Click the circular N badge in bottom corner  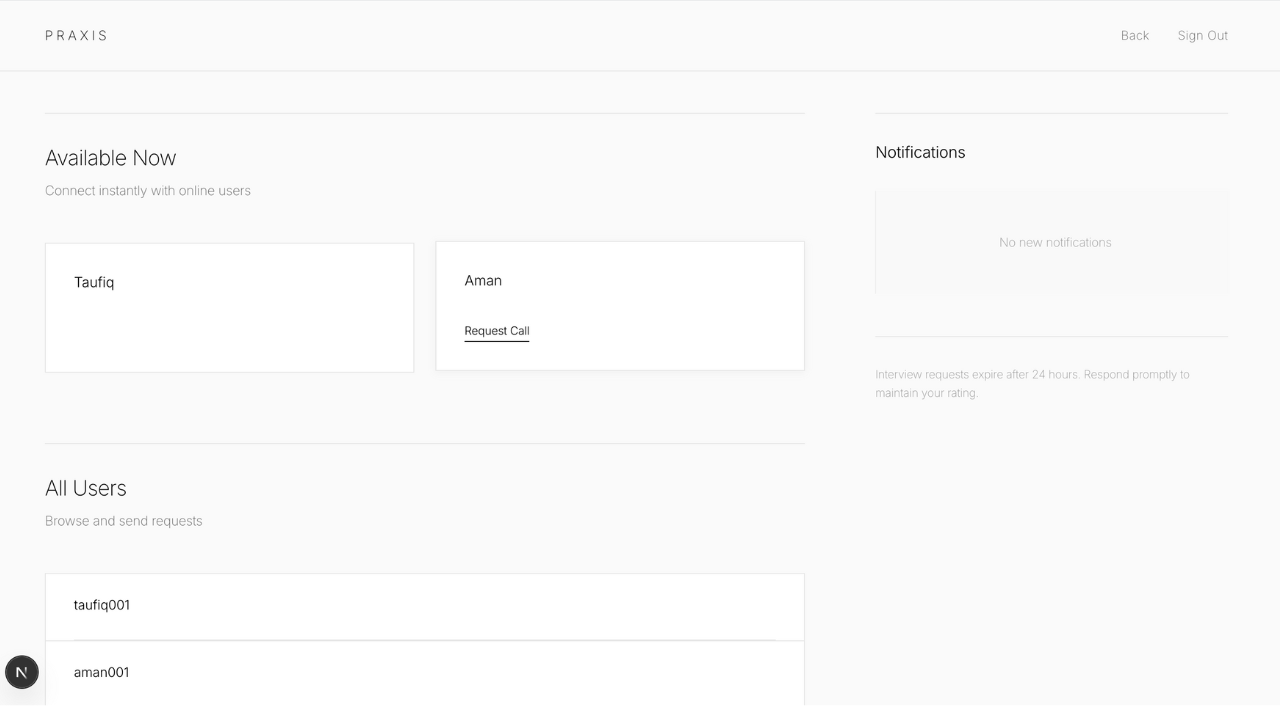click(x=21, y=672)
